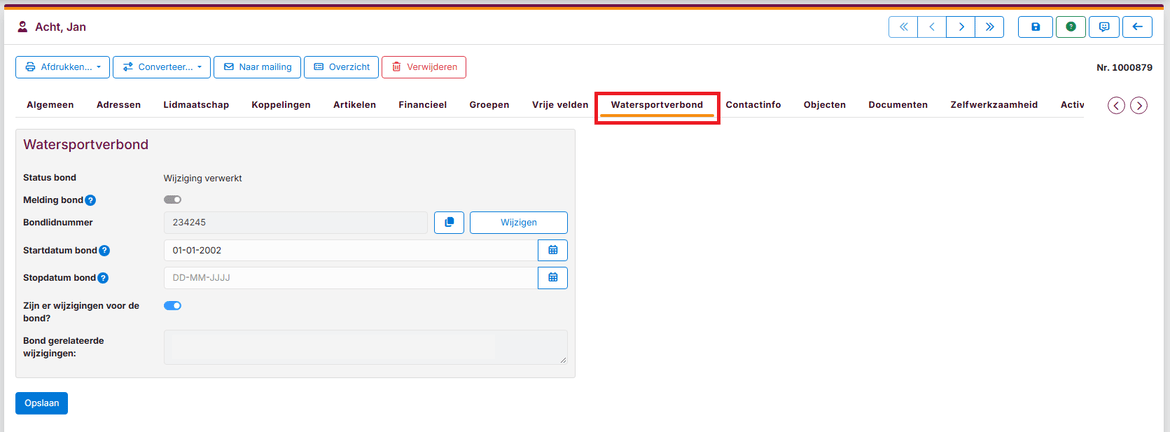Click the person icon beside Acht, Jan
Viewport: 1170px width, 432px height.
(x=22, y=27)
